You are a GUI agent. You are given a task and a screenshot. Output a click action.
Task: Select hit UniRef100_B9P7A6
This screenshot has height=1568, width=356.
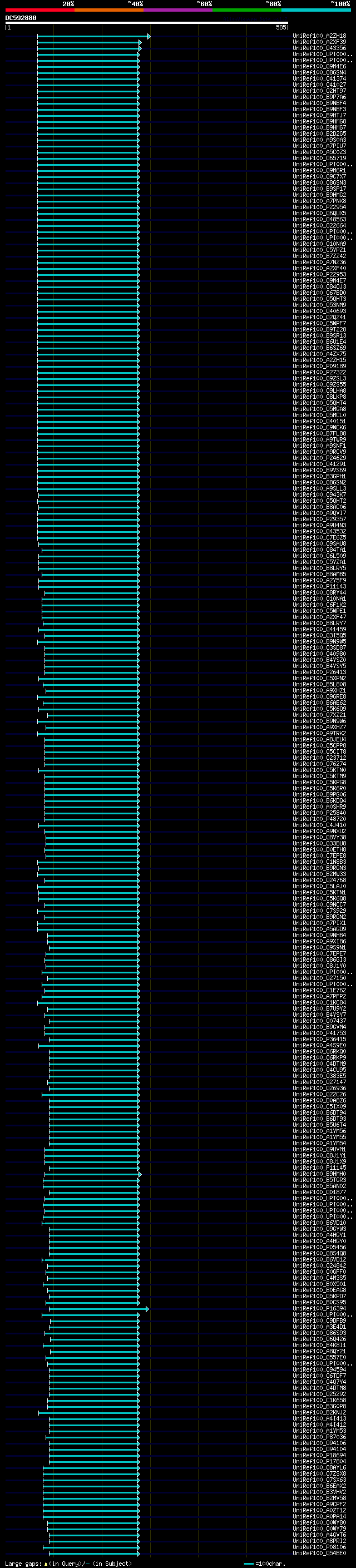pyautogui.click(x=319, y=97)
